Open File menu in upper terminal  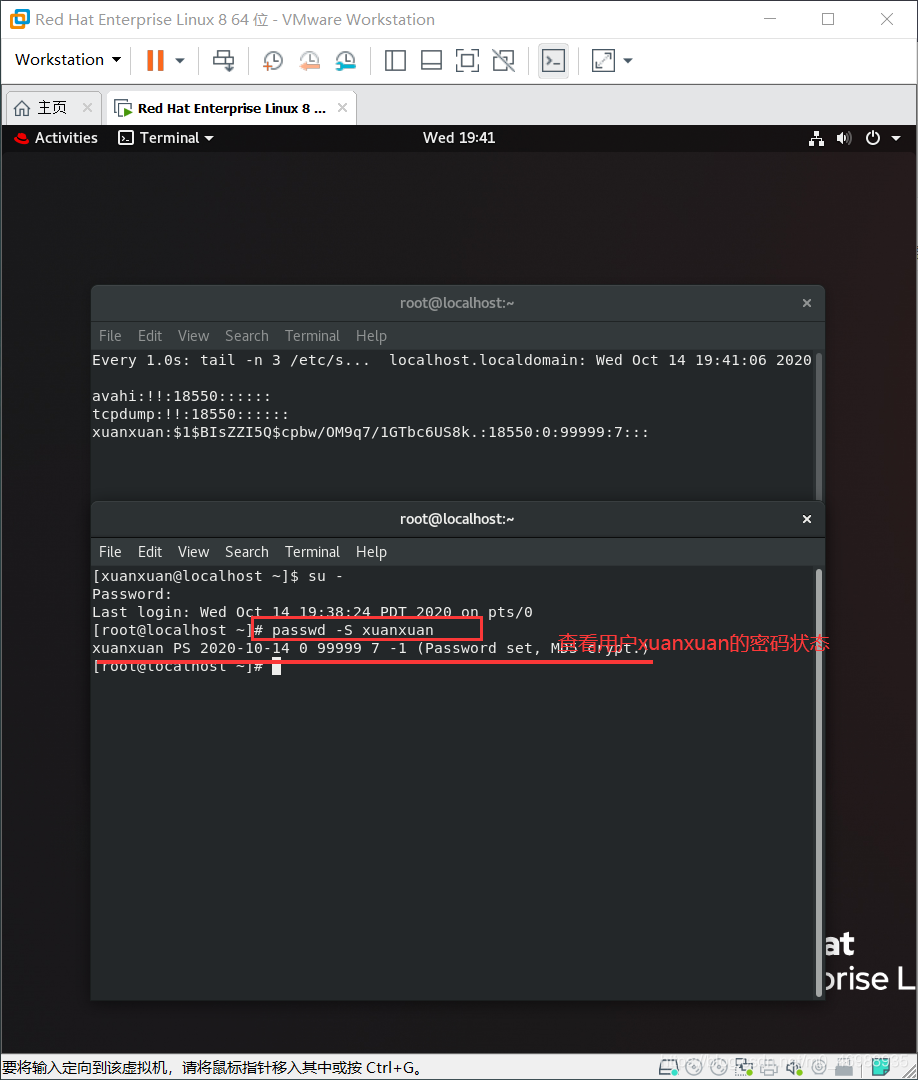point(110,336)
